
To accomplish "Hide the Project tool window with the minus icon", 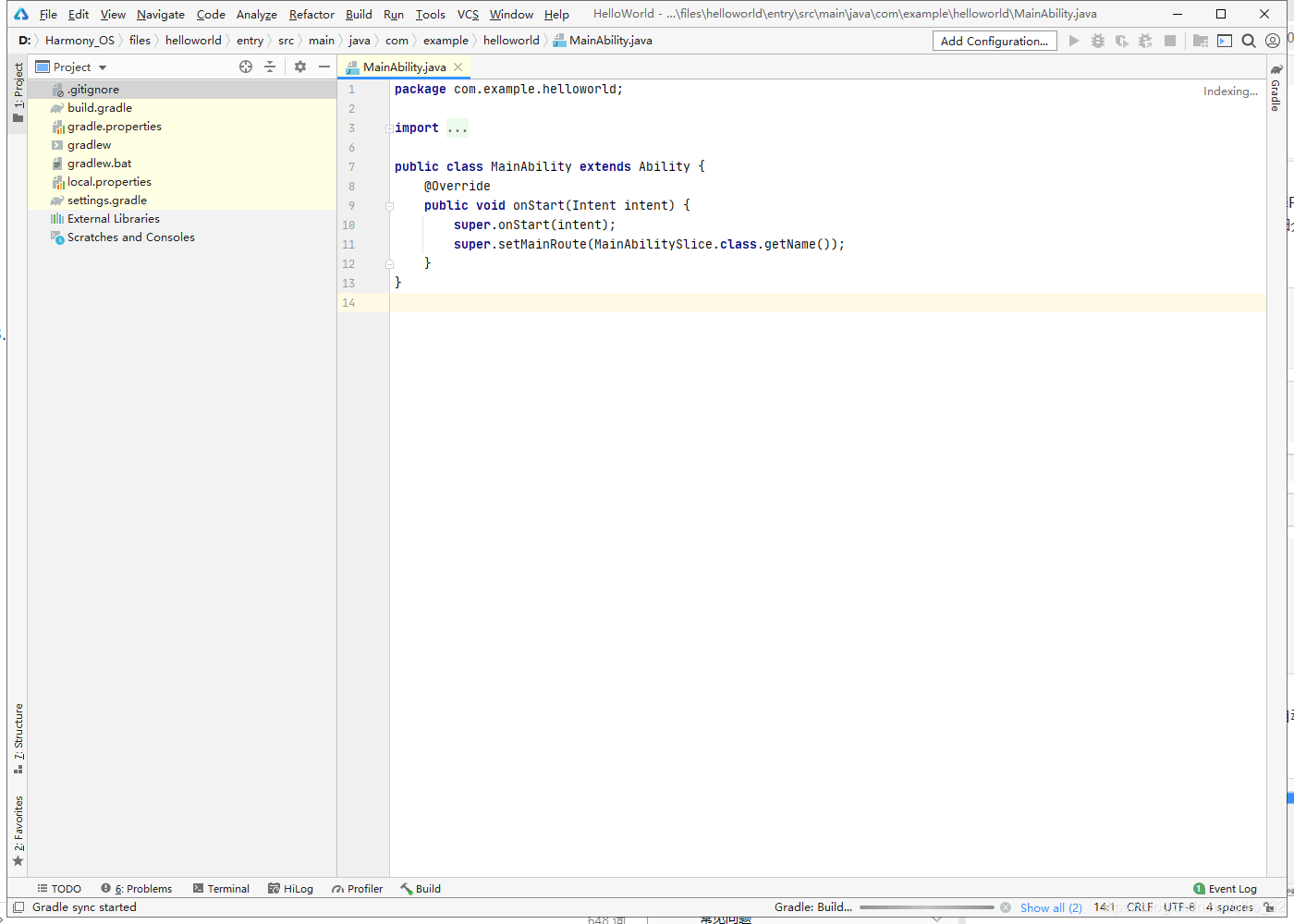I will pos(324,67).
